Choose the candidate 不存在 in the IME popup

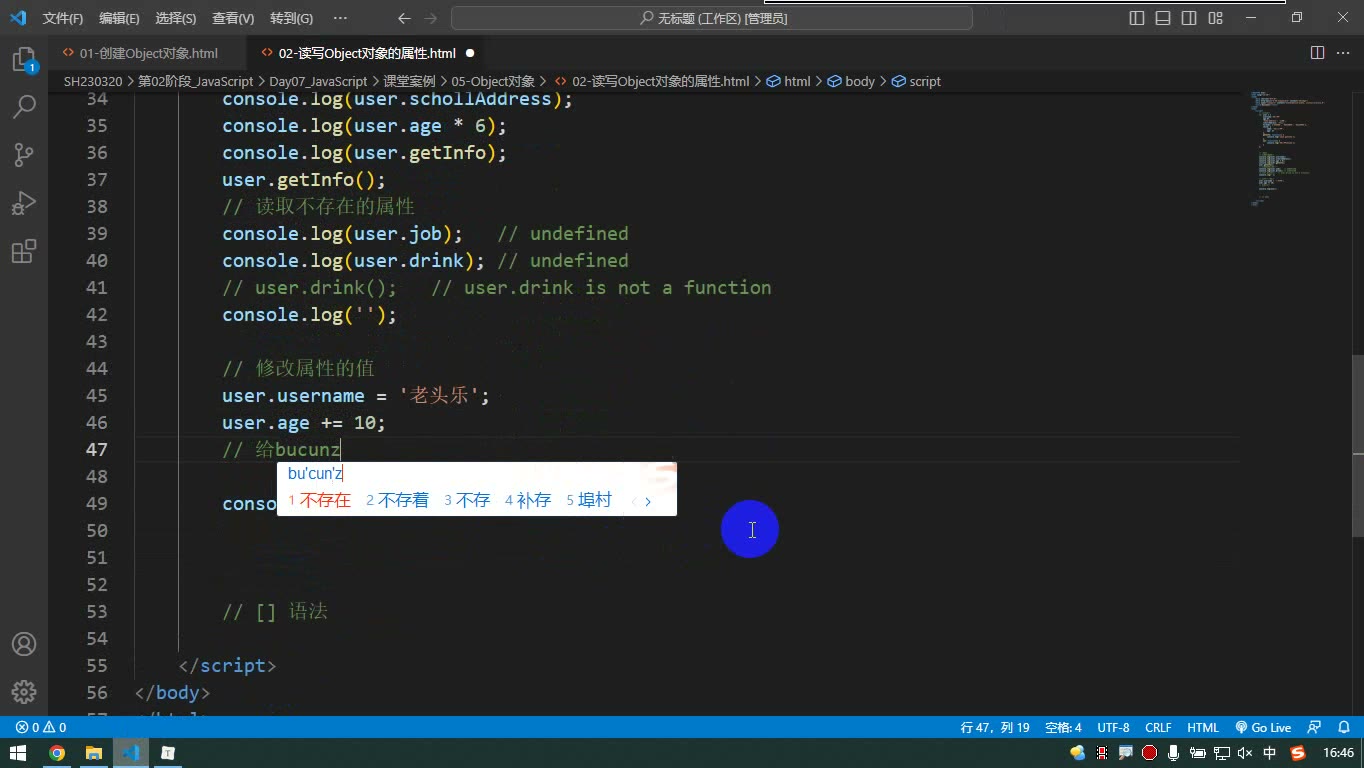pos(320,500)
